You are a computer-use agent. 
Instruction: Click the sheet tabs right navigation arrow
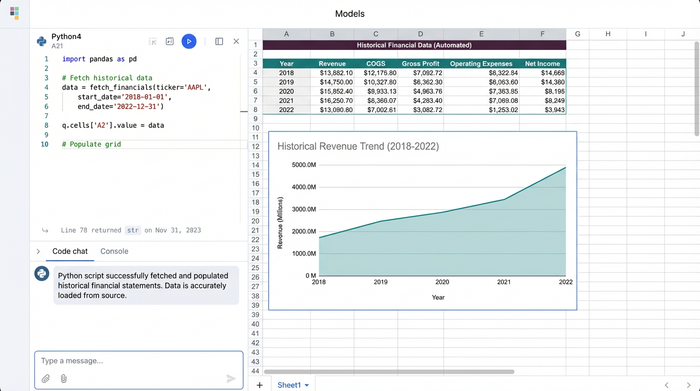coord(688,385)
